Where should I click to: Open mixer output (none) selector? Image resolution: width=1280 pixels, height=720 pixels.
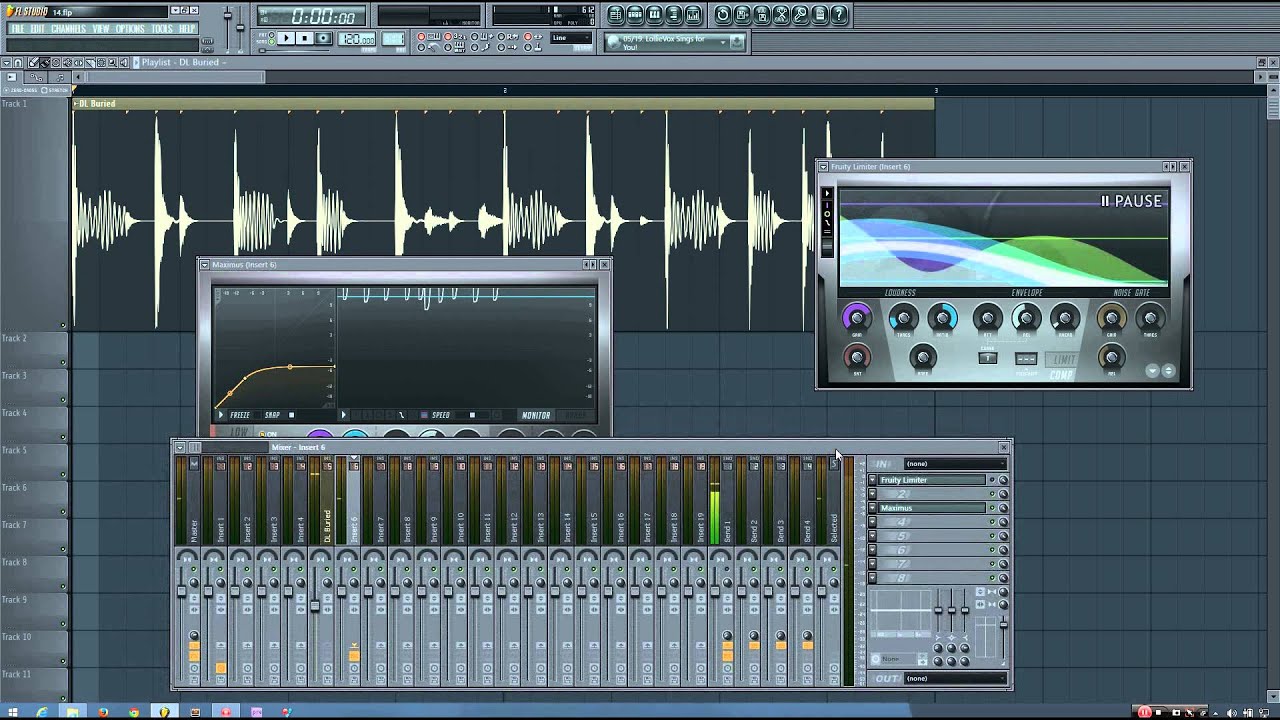(955, 678)
